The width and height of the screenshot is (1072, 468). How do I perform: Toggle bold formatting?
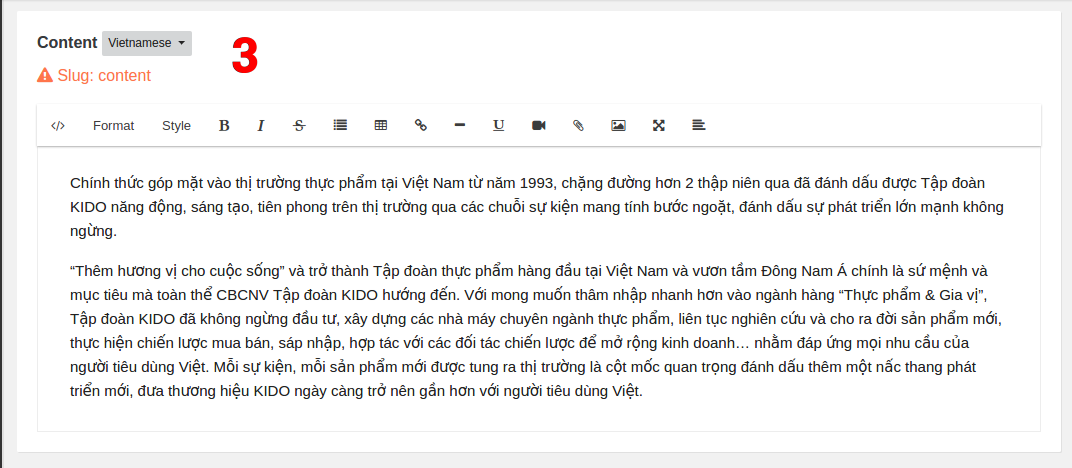[x=224, y=126]
